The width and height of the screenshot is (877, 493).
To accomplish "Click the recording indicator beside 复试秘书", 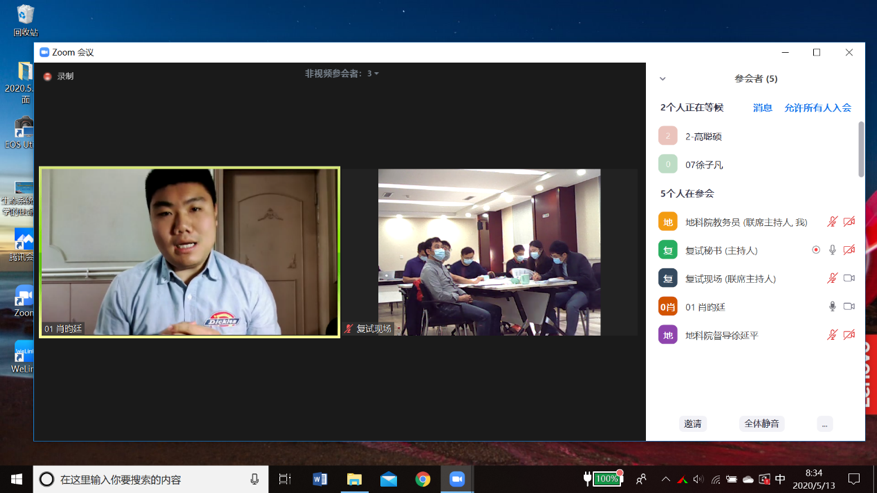I will [816, 250].
